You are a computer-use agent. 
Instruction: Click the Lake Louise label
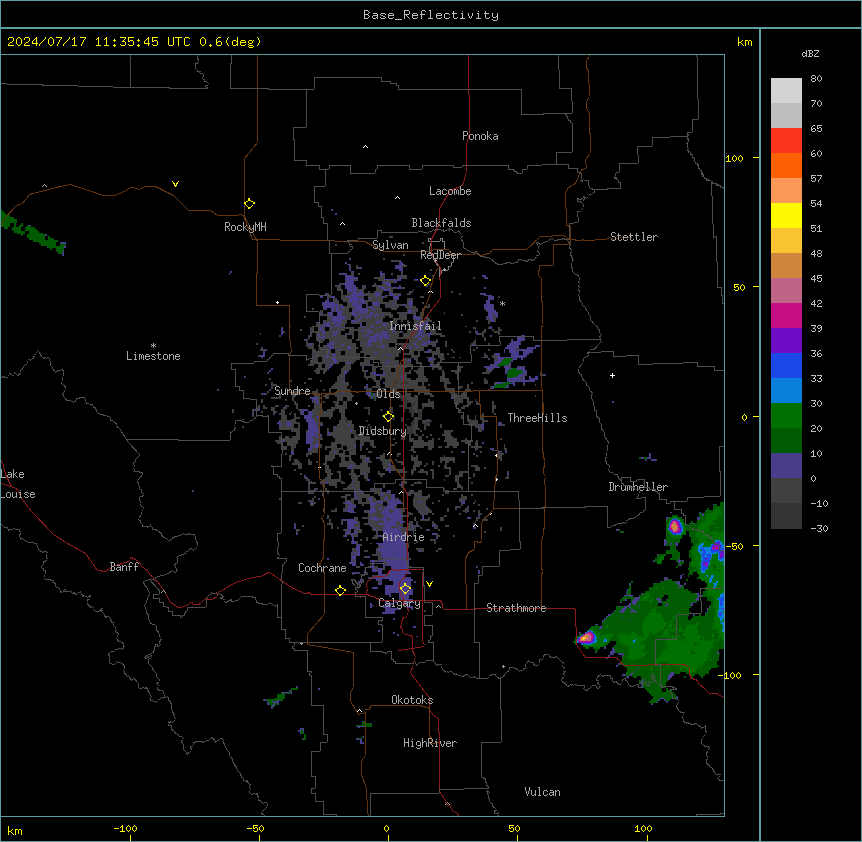18,484
